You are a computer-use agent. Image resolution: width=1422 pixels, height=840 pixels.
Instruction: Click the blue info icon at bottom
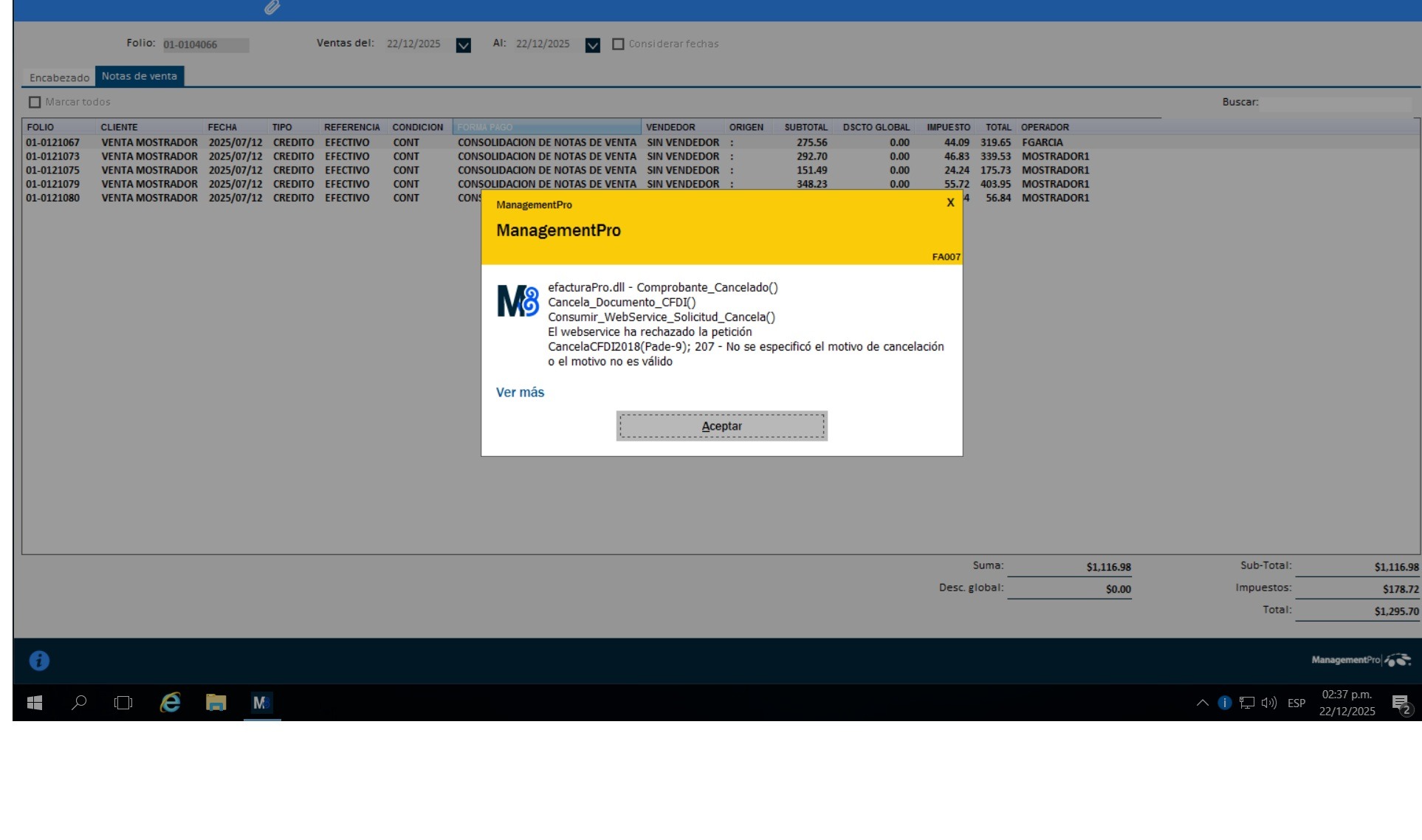coord(39,661)
